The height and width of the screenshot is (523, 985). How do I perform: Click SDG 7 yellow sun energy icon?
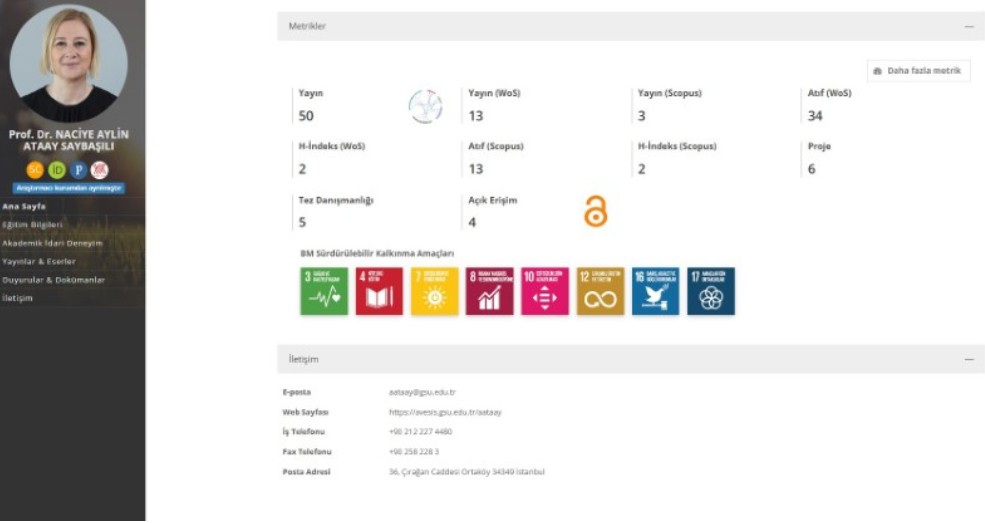tap(434, 291)
